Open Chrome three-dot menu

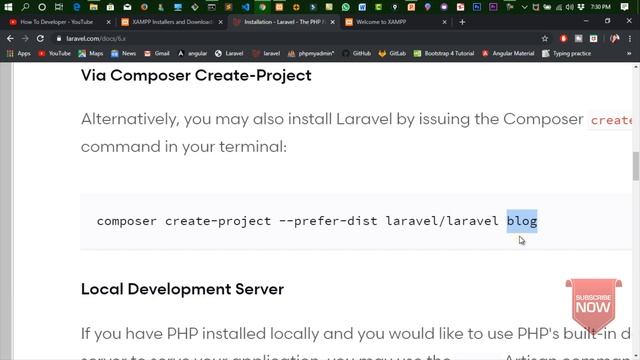point(630,38)
